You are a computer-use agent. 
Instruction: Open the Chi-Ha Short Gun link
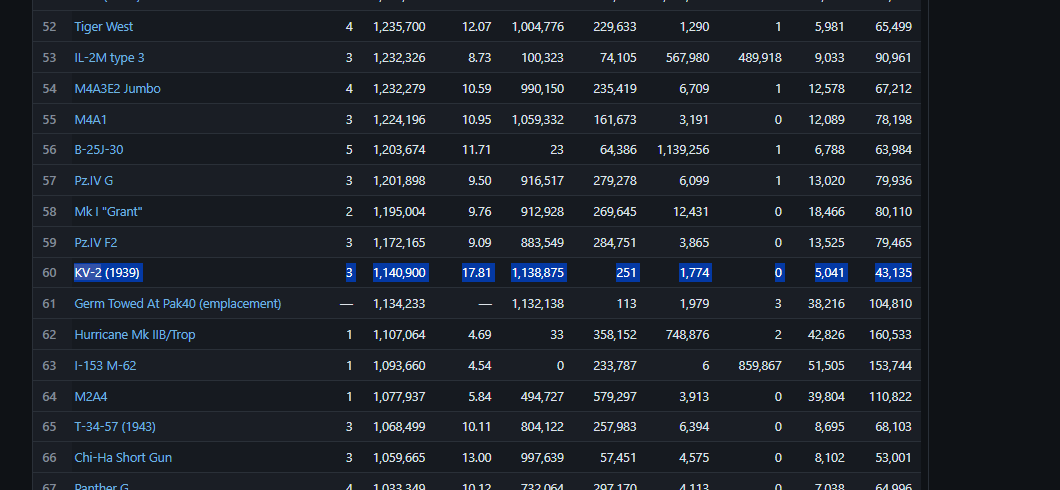pyautogui.click(x=123, y=458)
